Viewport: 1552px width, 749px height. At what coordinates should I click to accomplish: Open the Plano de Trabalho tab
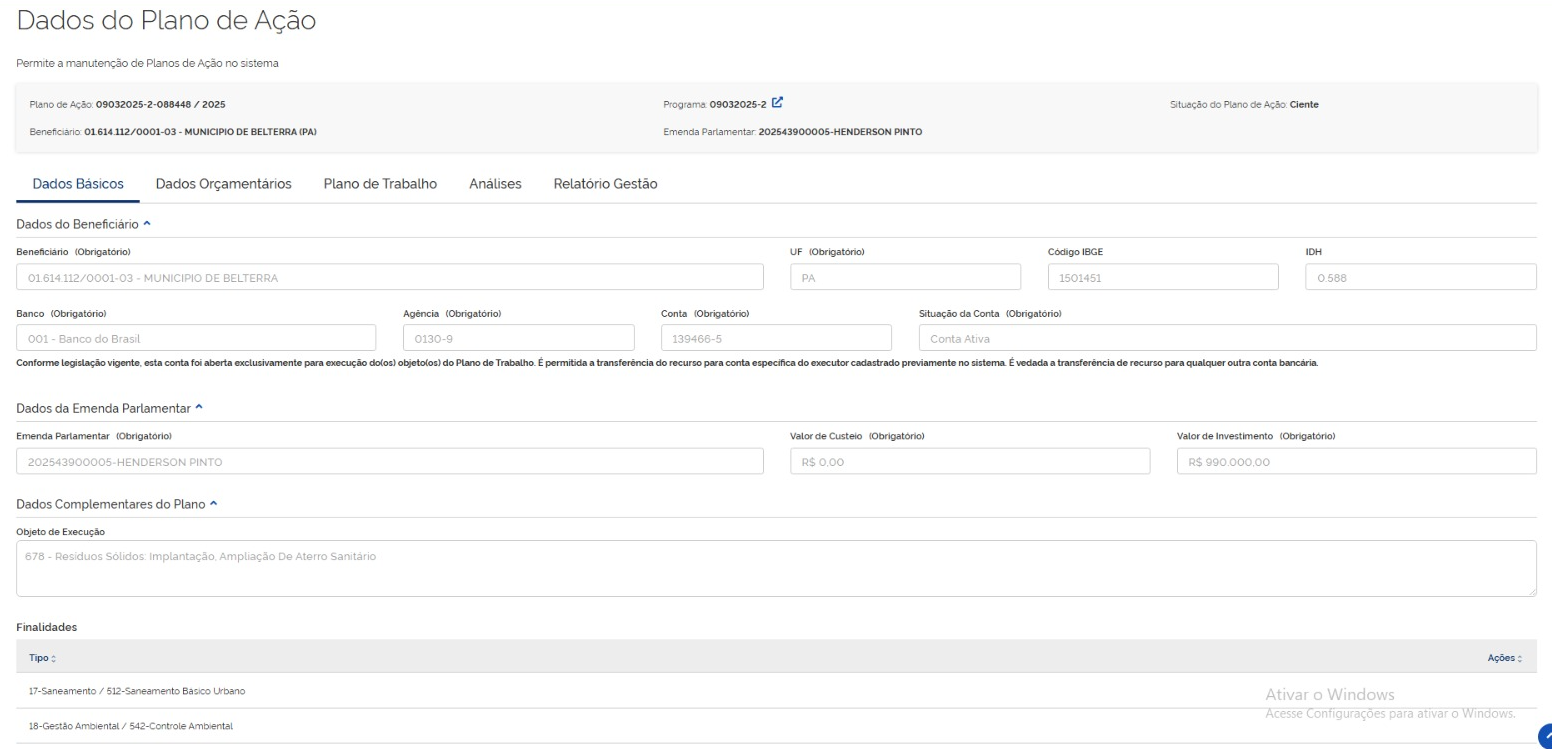(380, 184)
